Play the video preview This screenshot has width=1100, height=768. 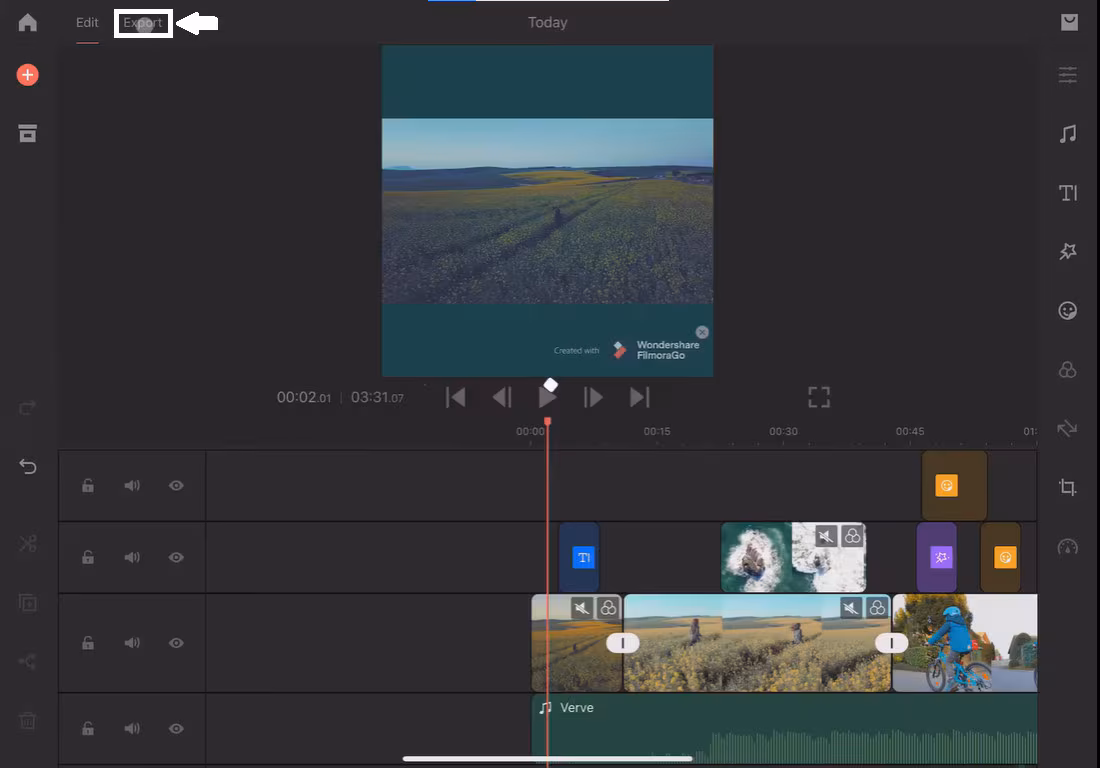(548, 398)
